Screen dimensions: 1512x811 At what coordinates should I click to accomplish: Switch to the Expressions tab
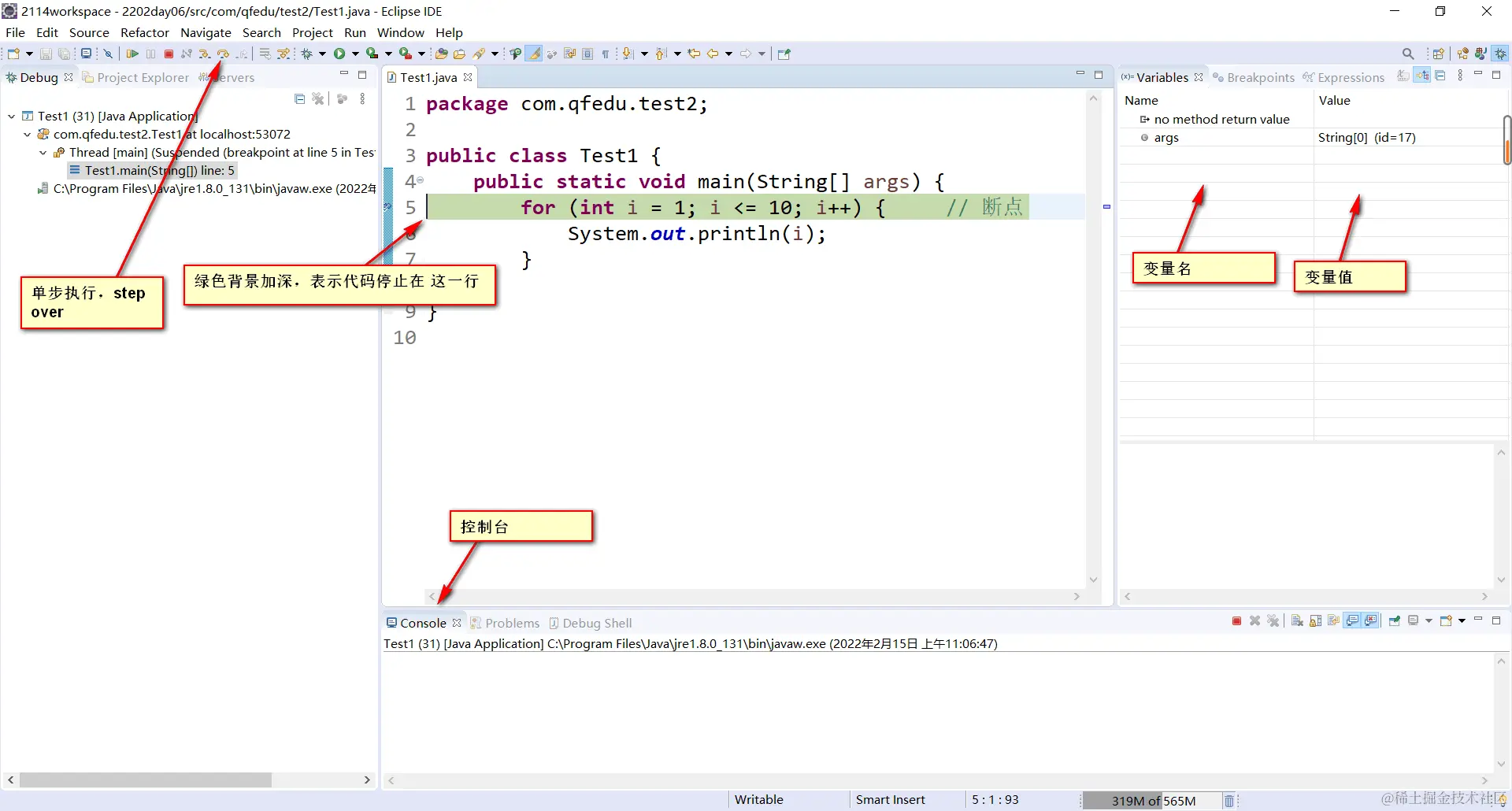pyautogui.click(x=1343, y=77)
